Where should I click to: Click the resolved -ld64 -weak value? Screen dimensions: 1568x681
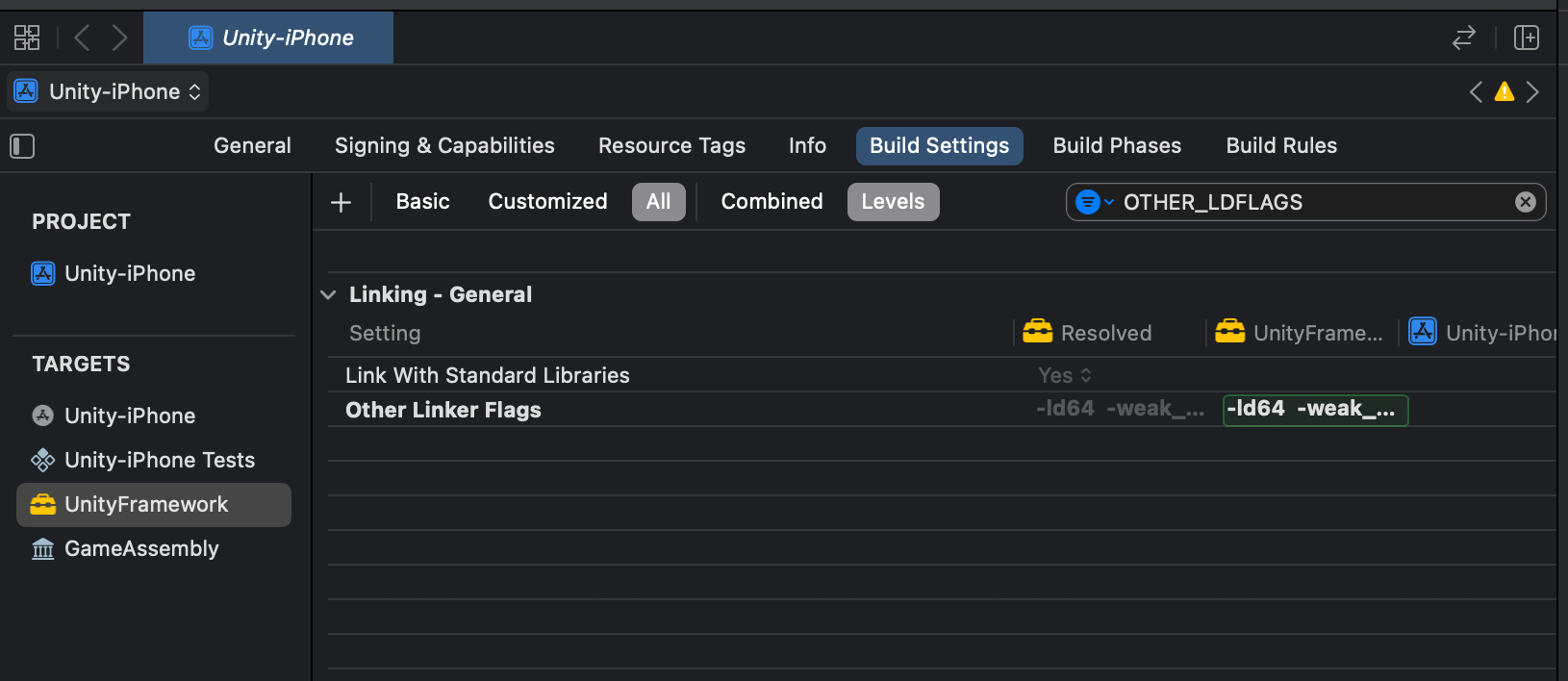[x=1120, y=409]
